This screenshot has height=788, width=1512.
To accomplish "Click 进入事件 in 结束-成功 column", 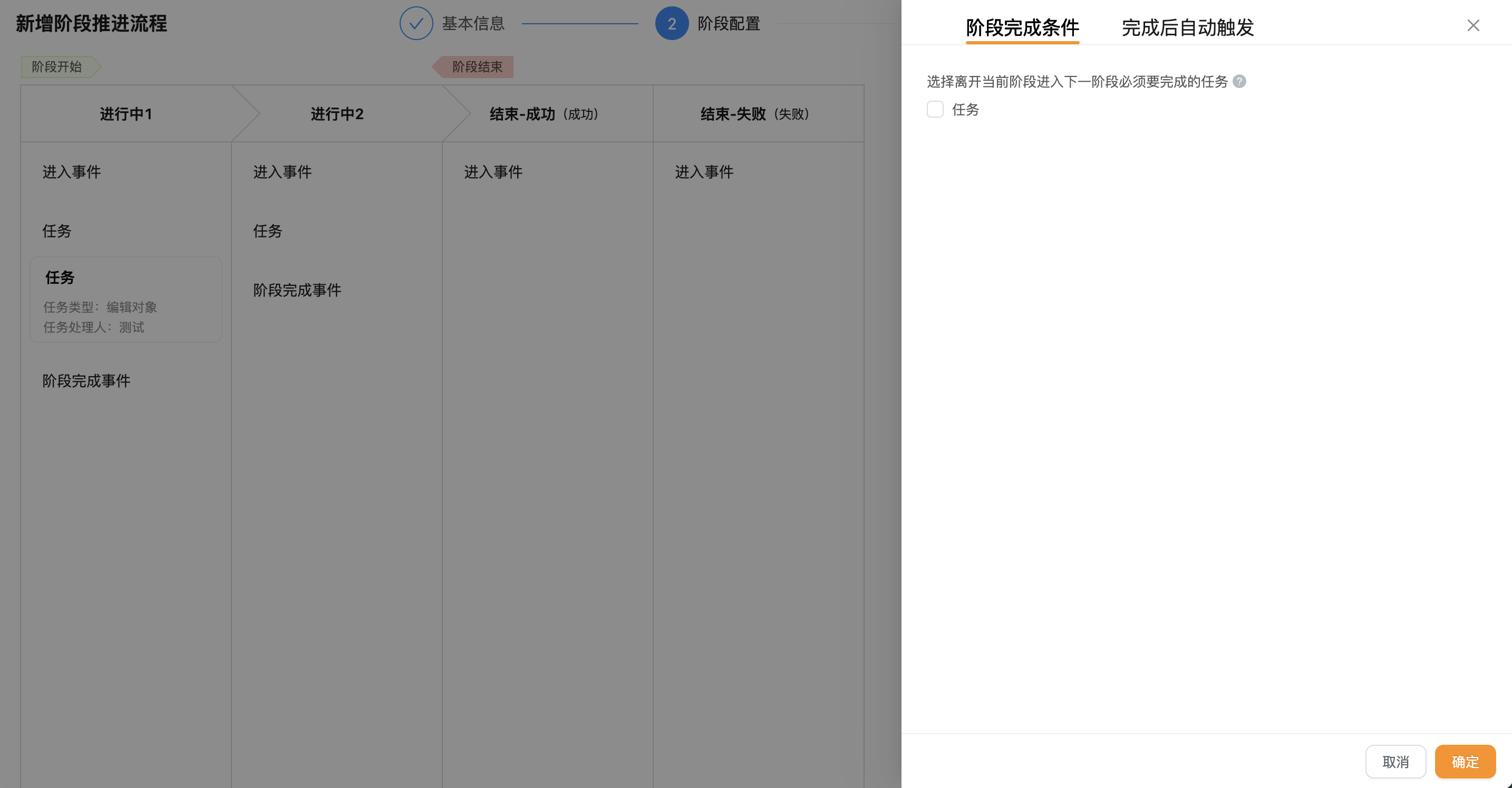I will point(493,172).
